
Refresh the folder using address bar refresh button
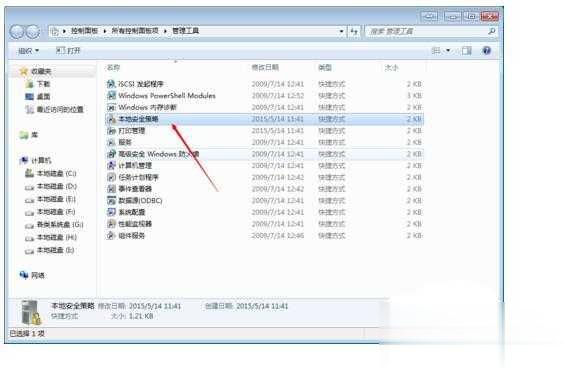point(354,32)
